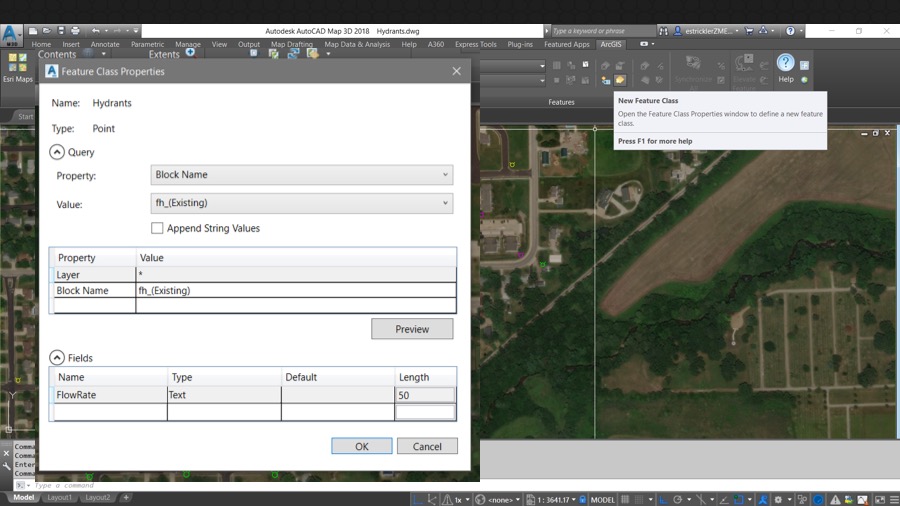
Task: Enable Append String Values checkbox
Action: click(157, 228)
